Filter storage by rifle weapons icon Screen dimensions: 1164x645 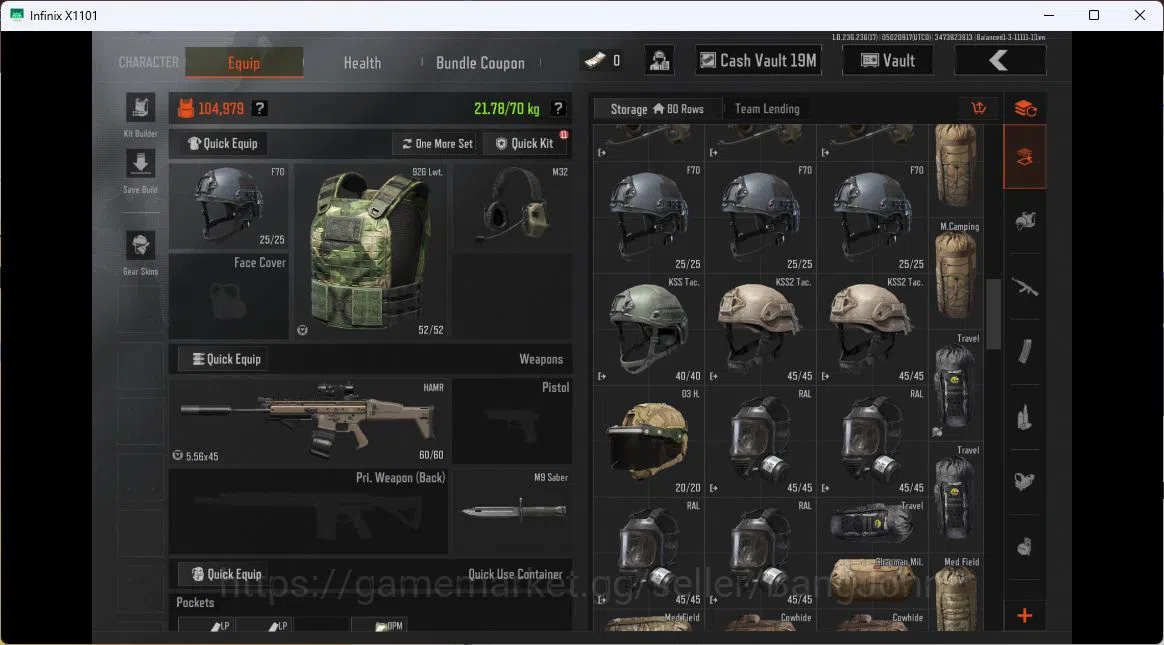click(1025, 287)
